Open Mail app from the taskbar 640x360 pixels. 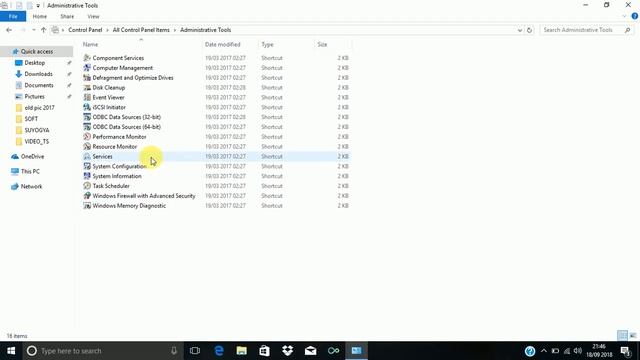tap(311, 351)
